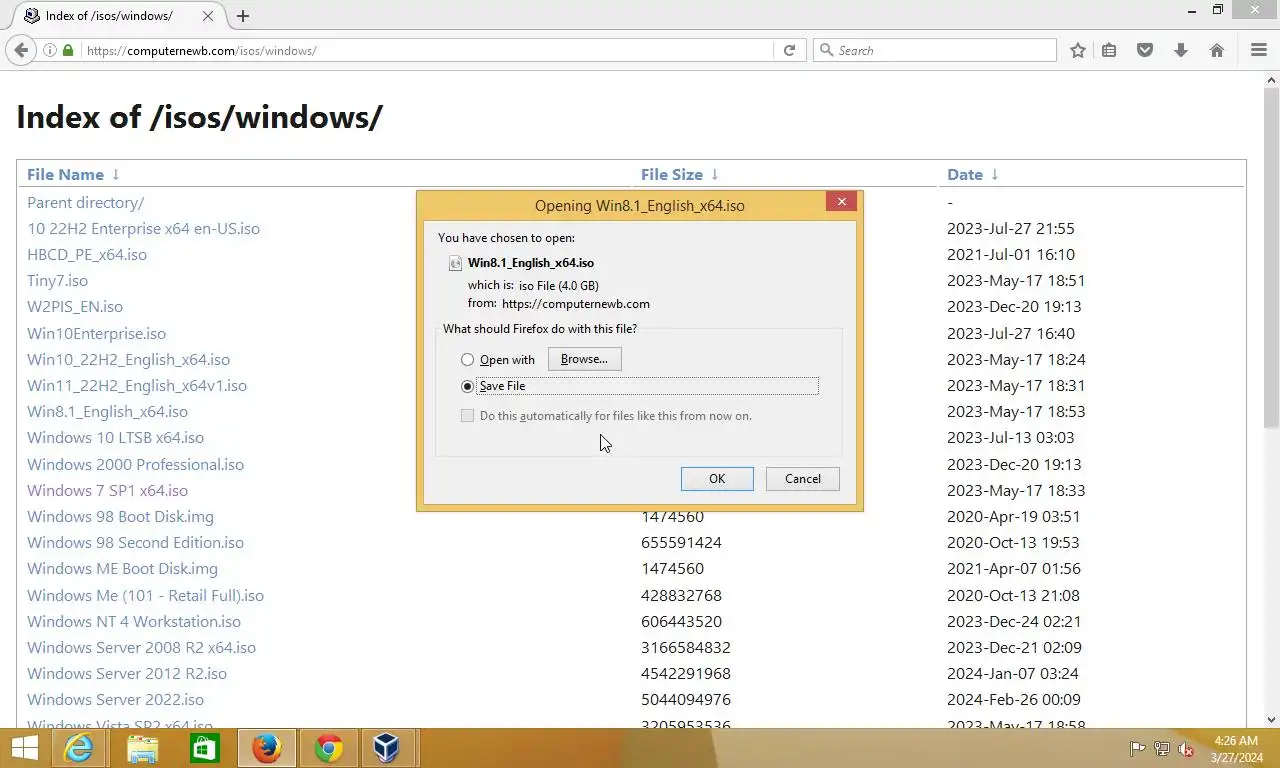1280x768 pixels.
Task: Click the Win10Enterprise.iso link
Action: (x=96, y=333)
